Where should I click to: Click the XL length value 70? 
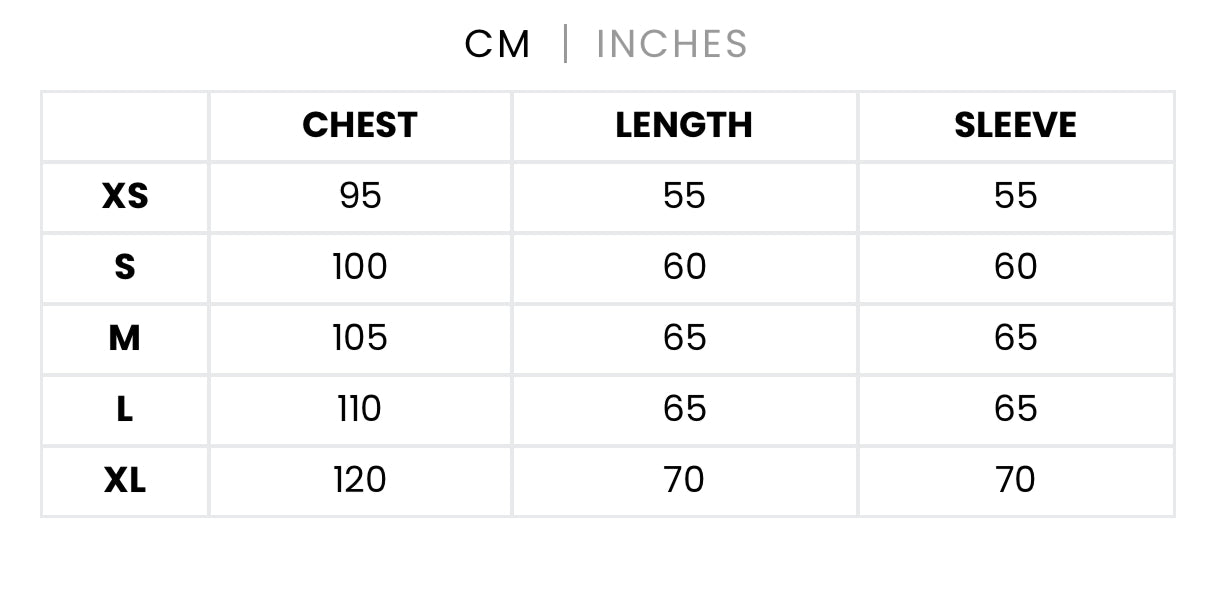pos(684,480)
